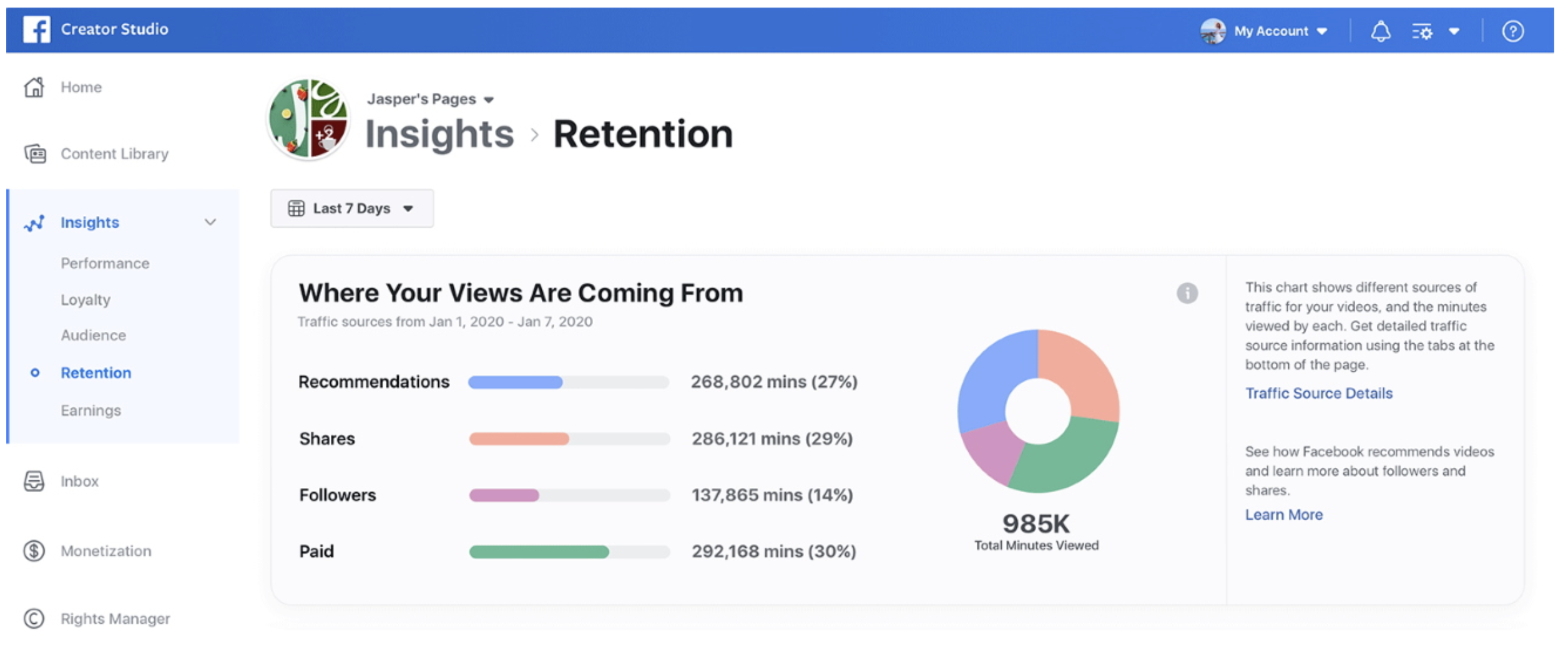Select Audience in the Insights submenu
Image resolution: width=1568 pixels, height=655 pixels.
coord(93,336)
